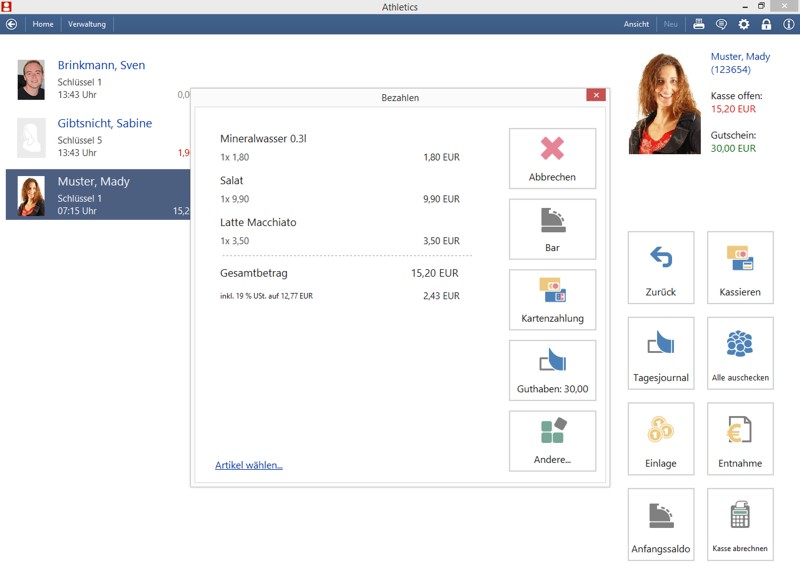Click the Salat item line
Image resolution: width=800 pixels, height=575 pixels.
coord(232,181)
